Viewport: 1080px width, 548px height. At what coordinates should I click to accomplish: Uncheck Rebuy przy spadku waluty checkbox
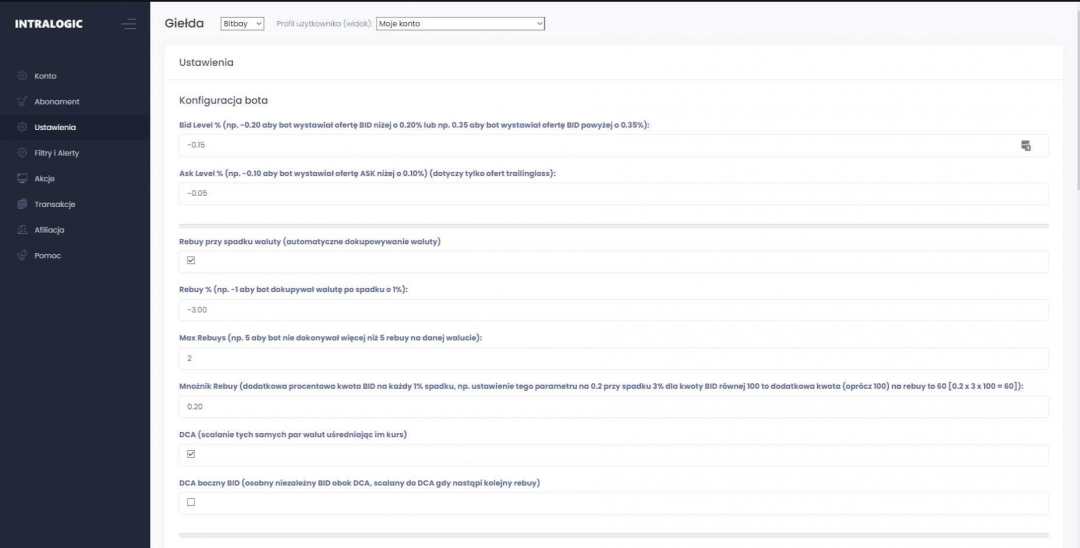point(191,261)
